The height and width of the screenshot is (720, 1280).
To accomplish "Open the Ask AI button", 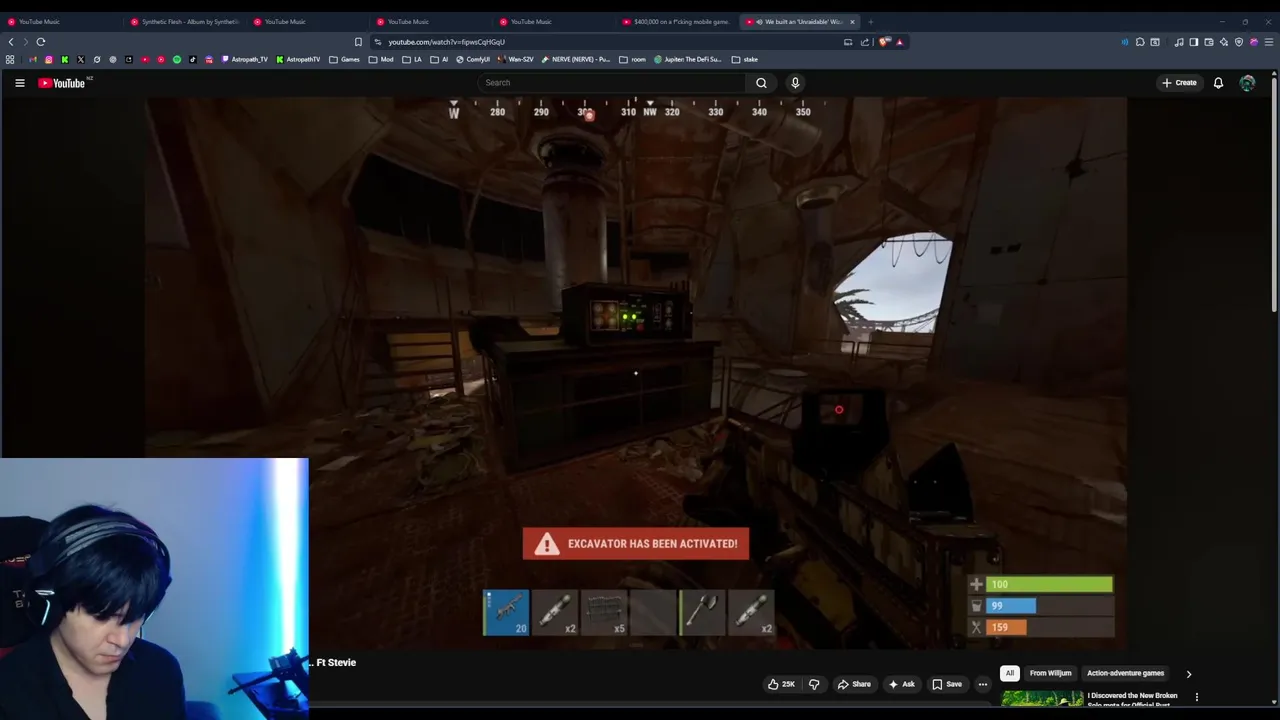I will click(x=901, y=684).
